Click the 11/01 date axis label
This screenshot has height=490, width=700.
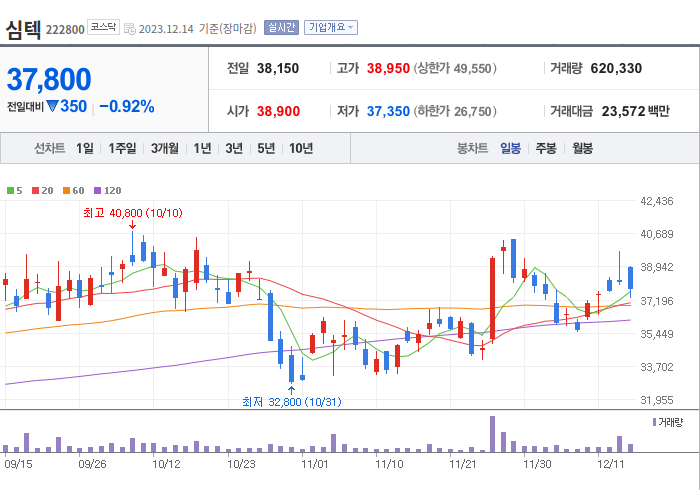coord(315,464)
